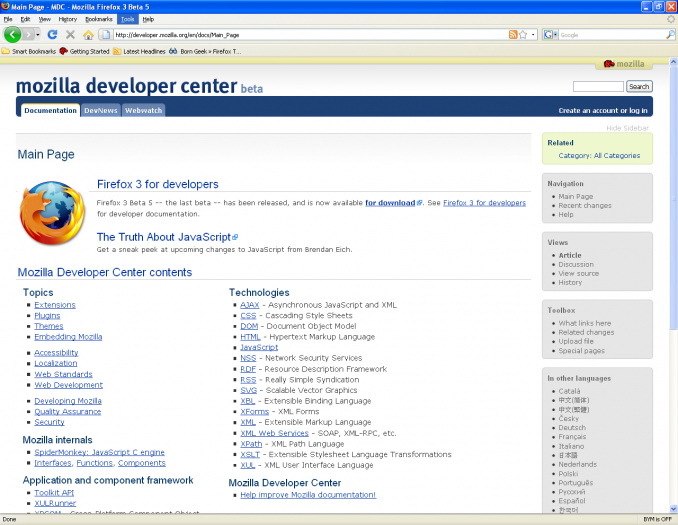Open the Google search engine selector
Viewport: 678px width, 525px height.
point(550,35)
